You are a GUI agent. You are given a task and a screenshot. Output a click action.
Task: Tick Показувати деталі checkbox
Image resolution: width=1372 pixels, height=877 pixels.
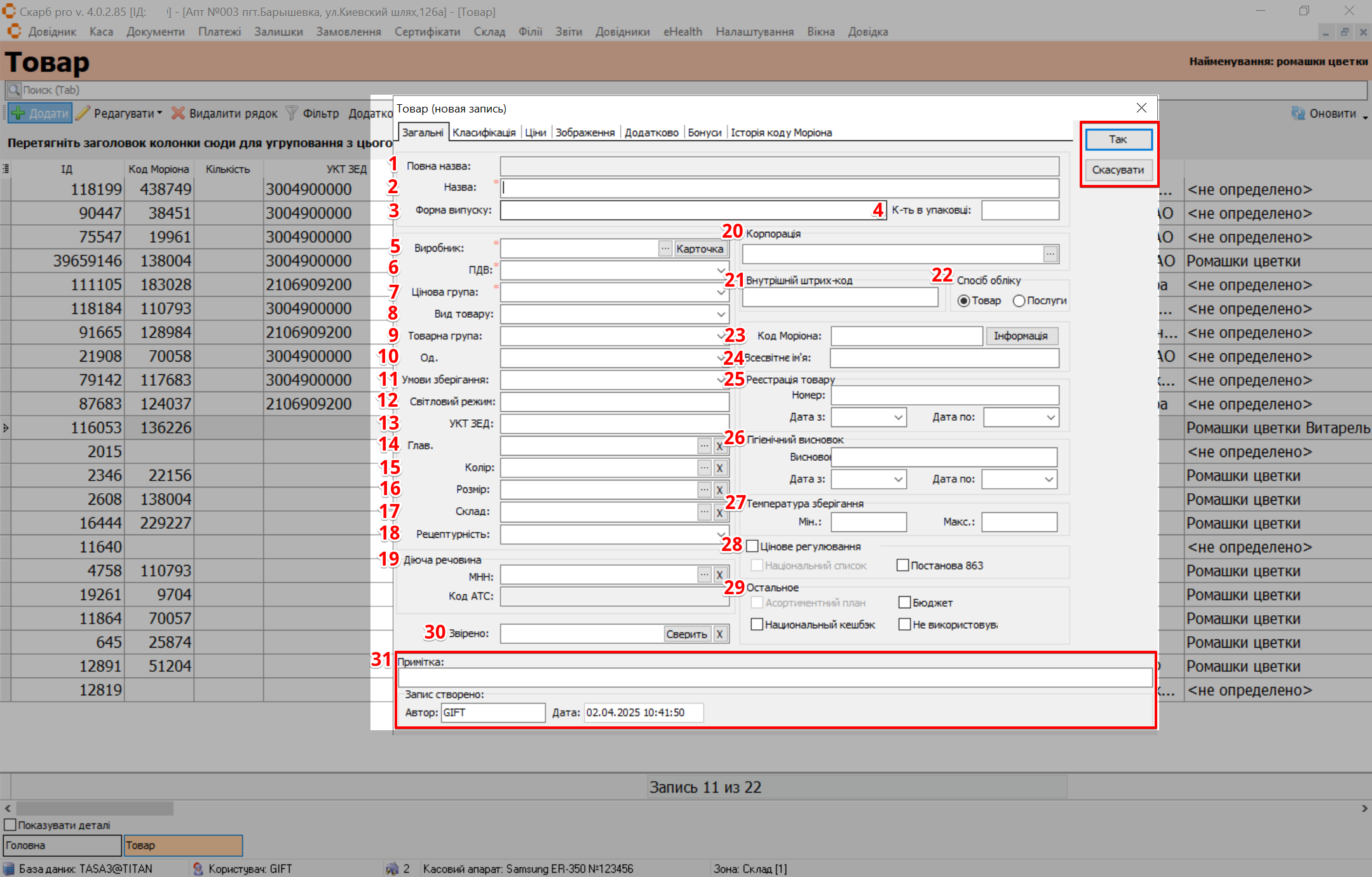point(10,825)
